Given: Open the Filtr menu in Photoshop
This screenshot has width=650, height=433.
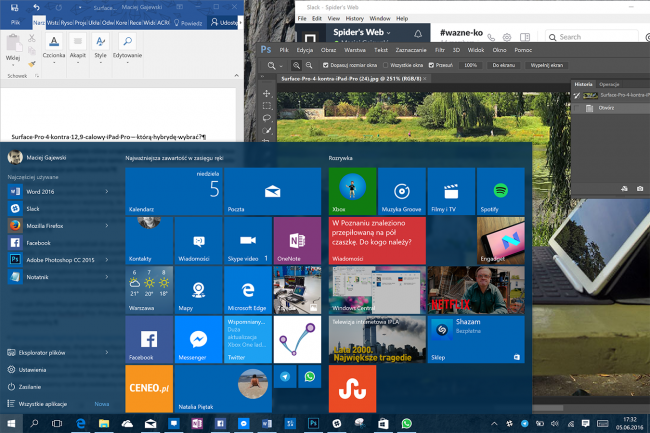Looking at the screenshot, I should tap(440, 50).
